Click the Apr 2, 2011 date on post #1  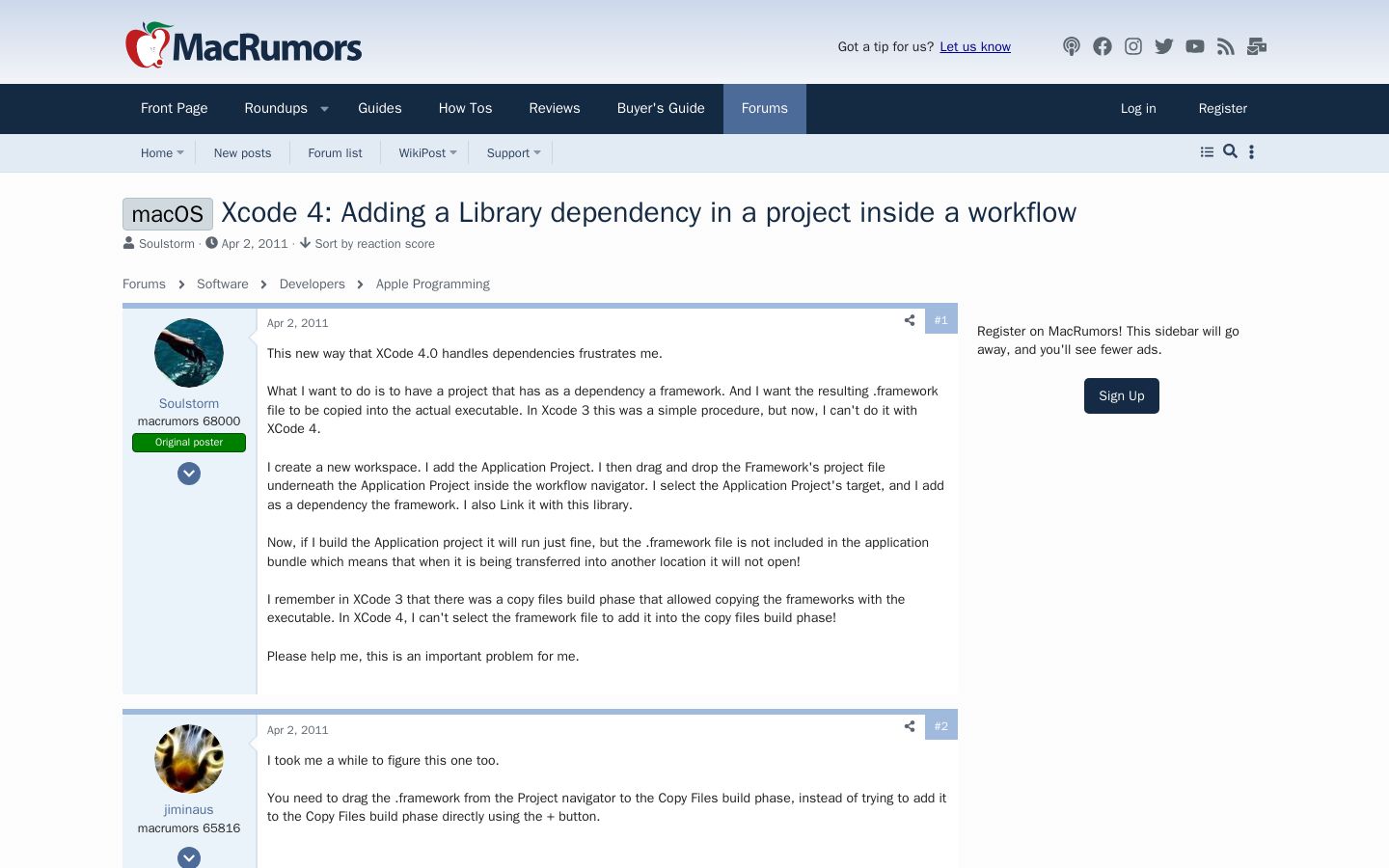click(x=298, y=323)
